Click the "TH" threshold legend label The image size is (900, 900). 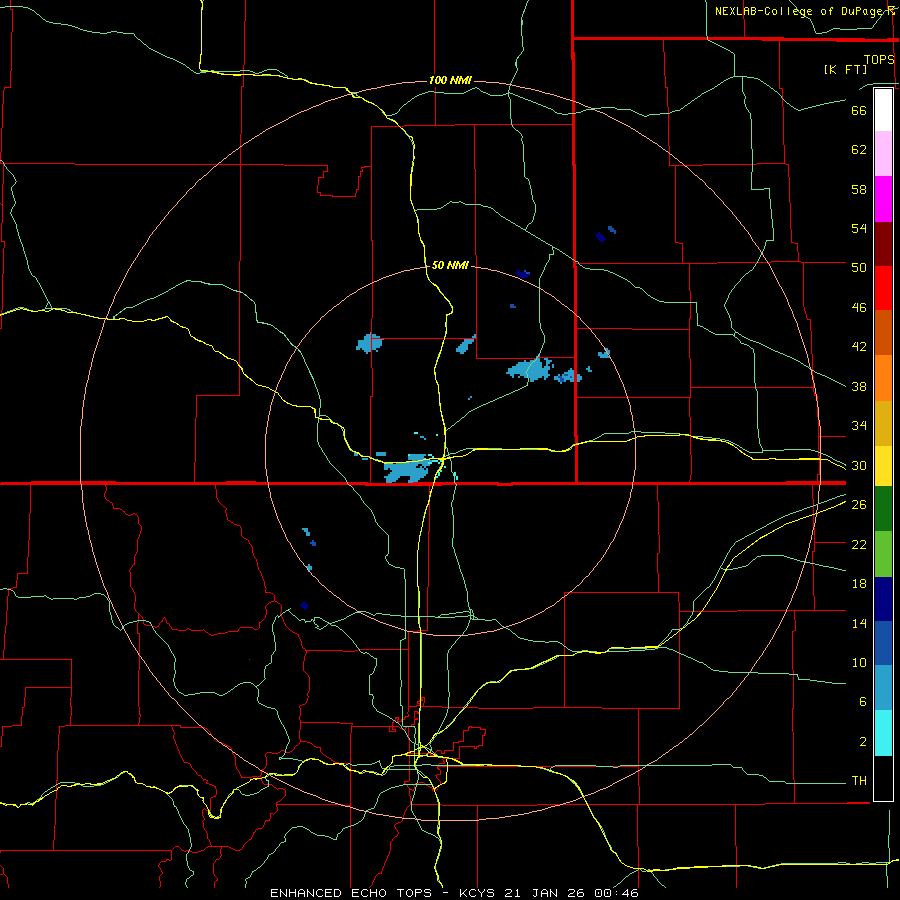[x=859, y=781]
